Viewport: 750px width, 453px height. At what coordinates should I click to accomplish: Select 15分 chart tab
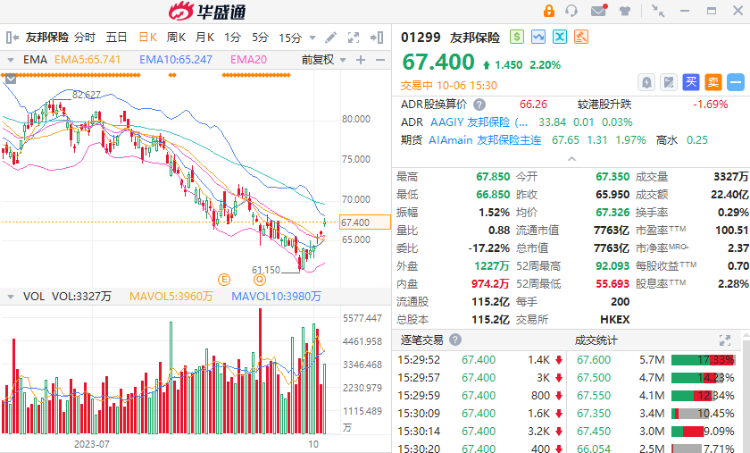click(290, 37)
